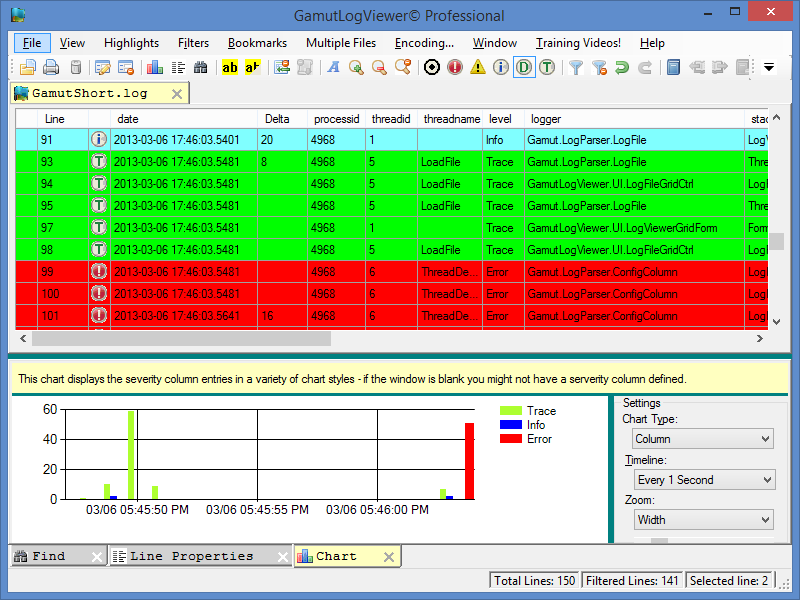
Task: Click the zoom in magnifier with green plus
Action: point(356,67)
